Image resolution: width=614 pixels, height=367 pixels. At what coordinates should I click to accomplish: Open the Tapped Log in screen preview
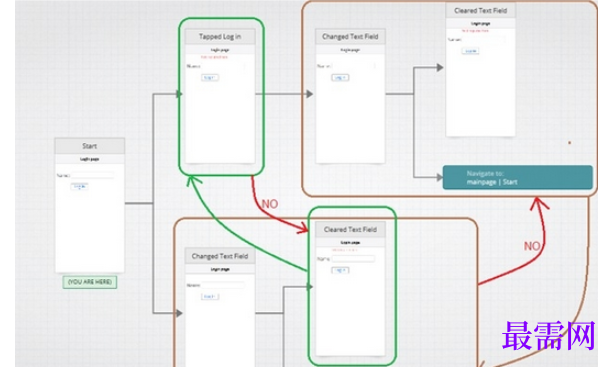point(220,103)
